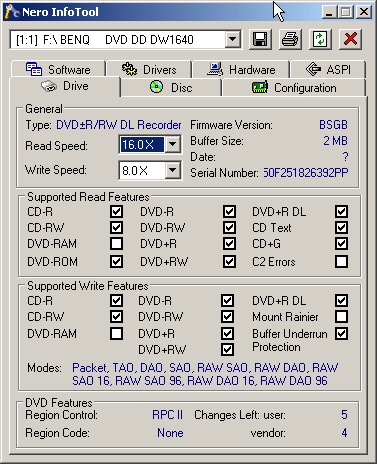Select the Drive tab
377x464 pixels.
(65, 86)
